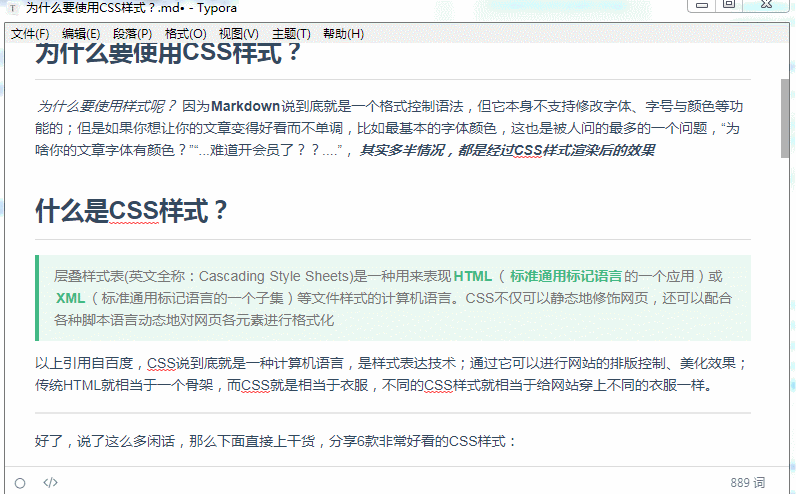This screenshot has height=494, width=796.
Task: Click the green HTML text in the quote
Action: click(x=473, y=276)
